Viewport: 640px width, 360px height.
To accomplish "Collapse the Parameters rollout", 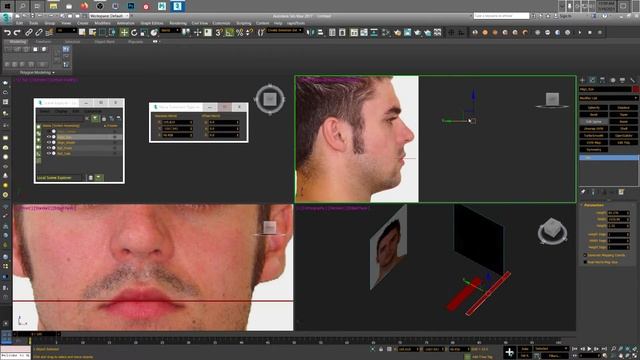I will (593, 205).
